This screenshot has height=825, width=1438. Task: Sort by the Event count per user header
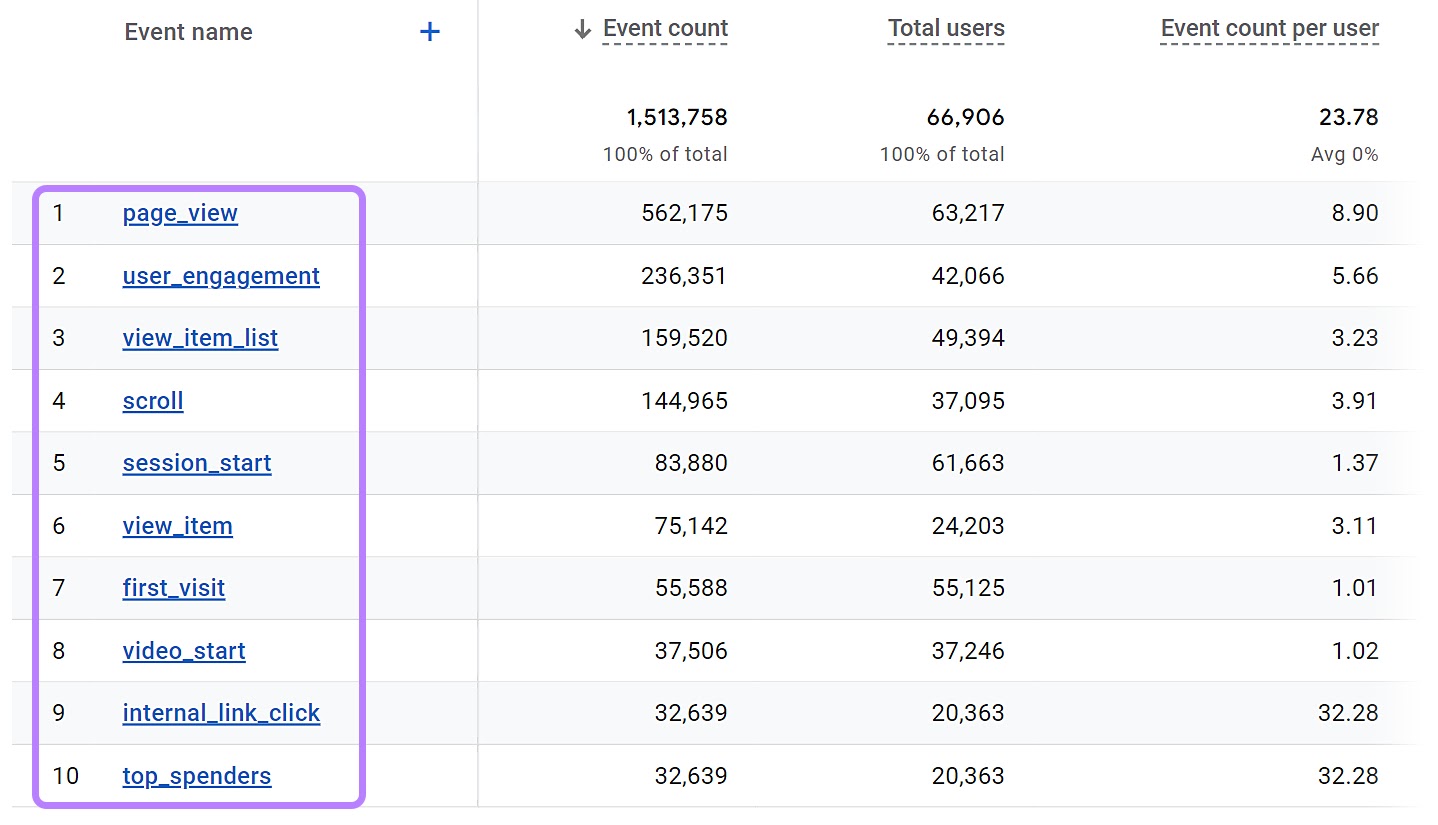pyautogui.click(x=1268, y=28)
